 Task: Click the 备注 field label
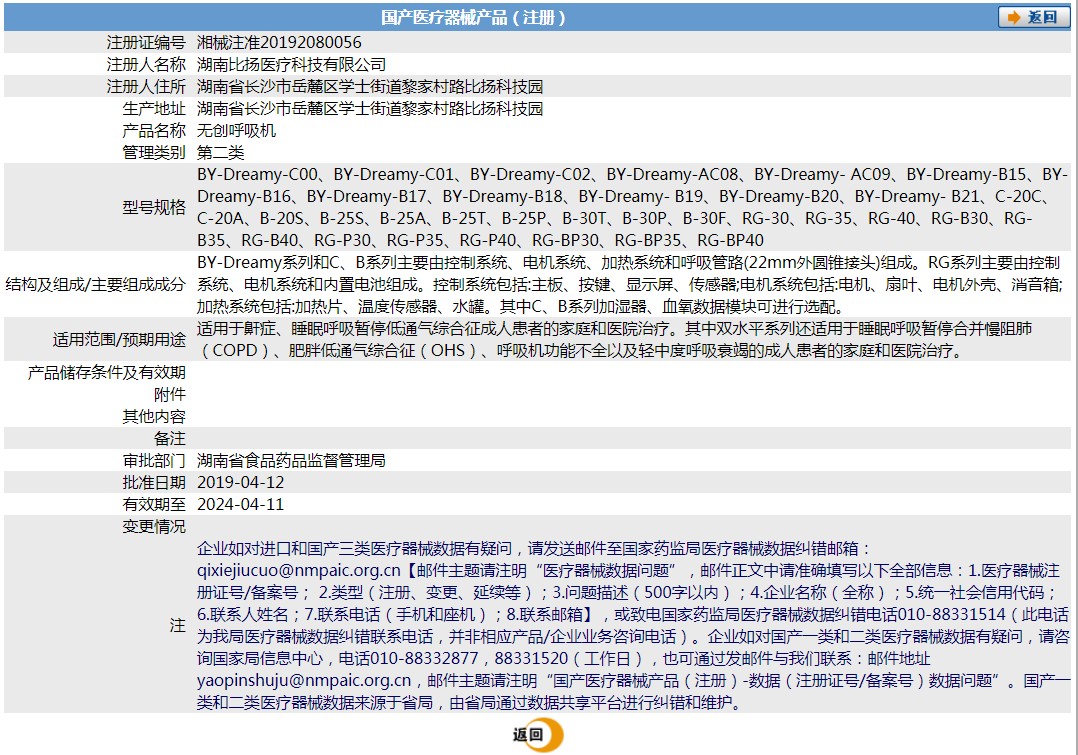pos(170,439)
